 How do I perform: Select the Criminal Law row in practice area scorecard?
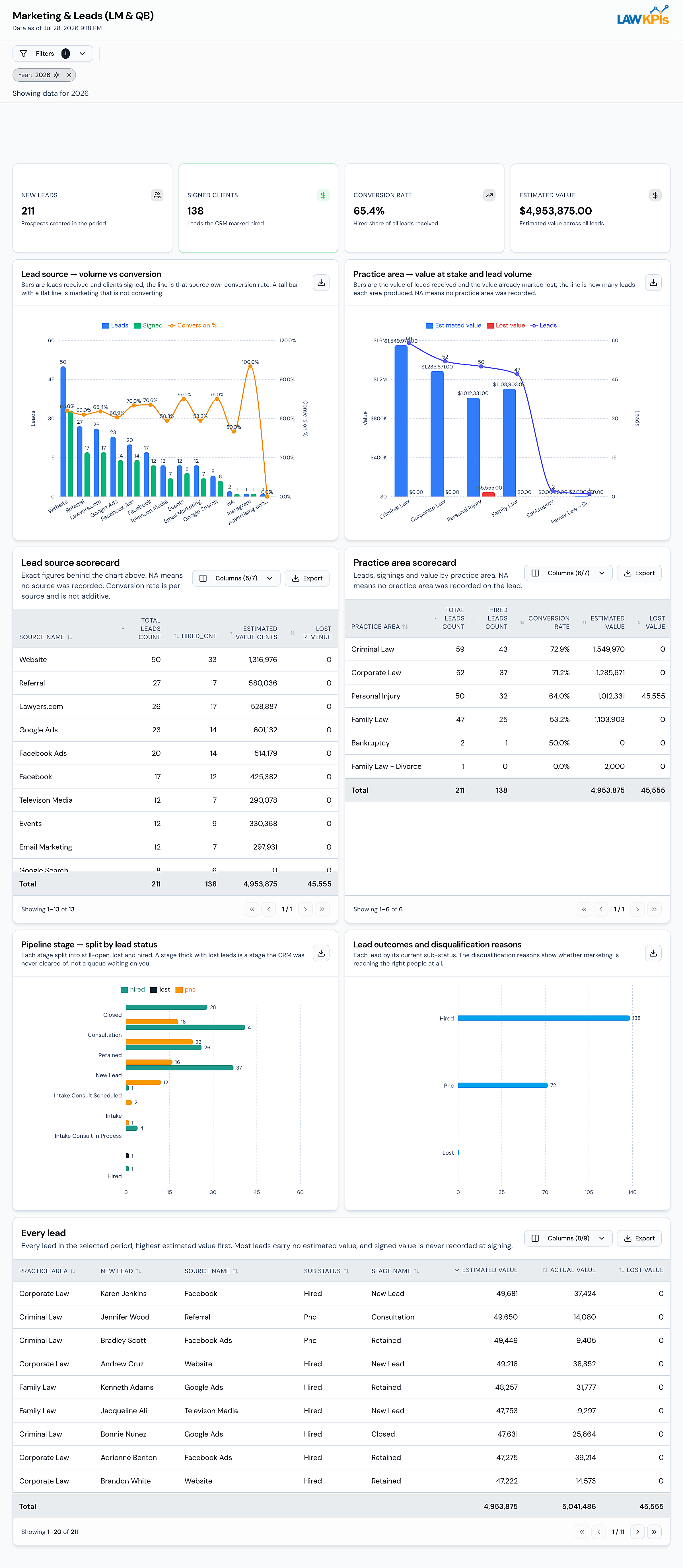click(507, 650)
